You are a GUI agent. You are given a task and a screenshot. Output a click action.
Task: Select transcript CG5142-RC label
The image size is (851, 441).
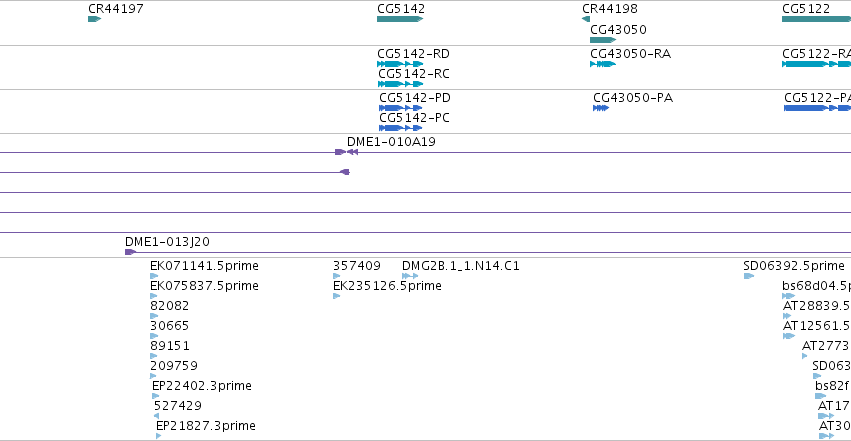click(x=414, y=74)
